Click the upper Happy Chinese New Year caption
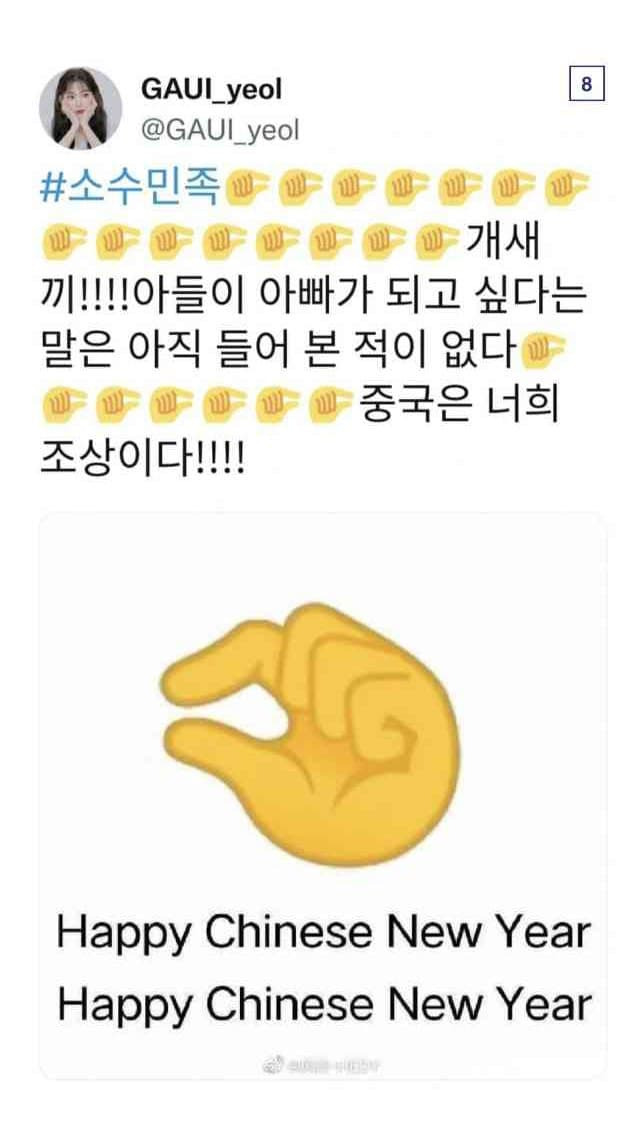The image size is (634, 1137). click(x=324, y=935)
